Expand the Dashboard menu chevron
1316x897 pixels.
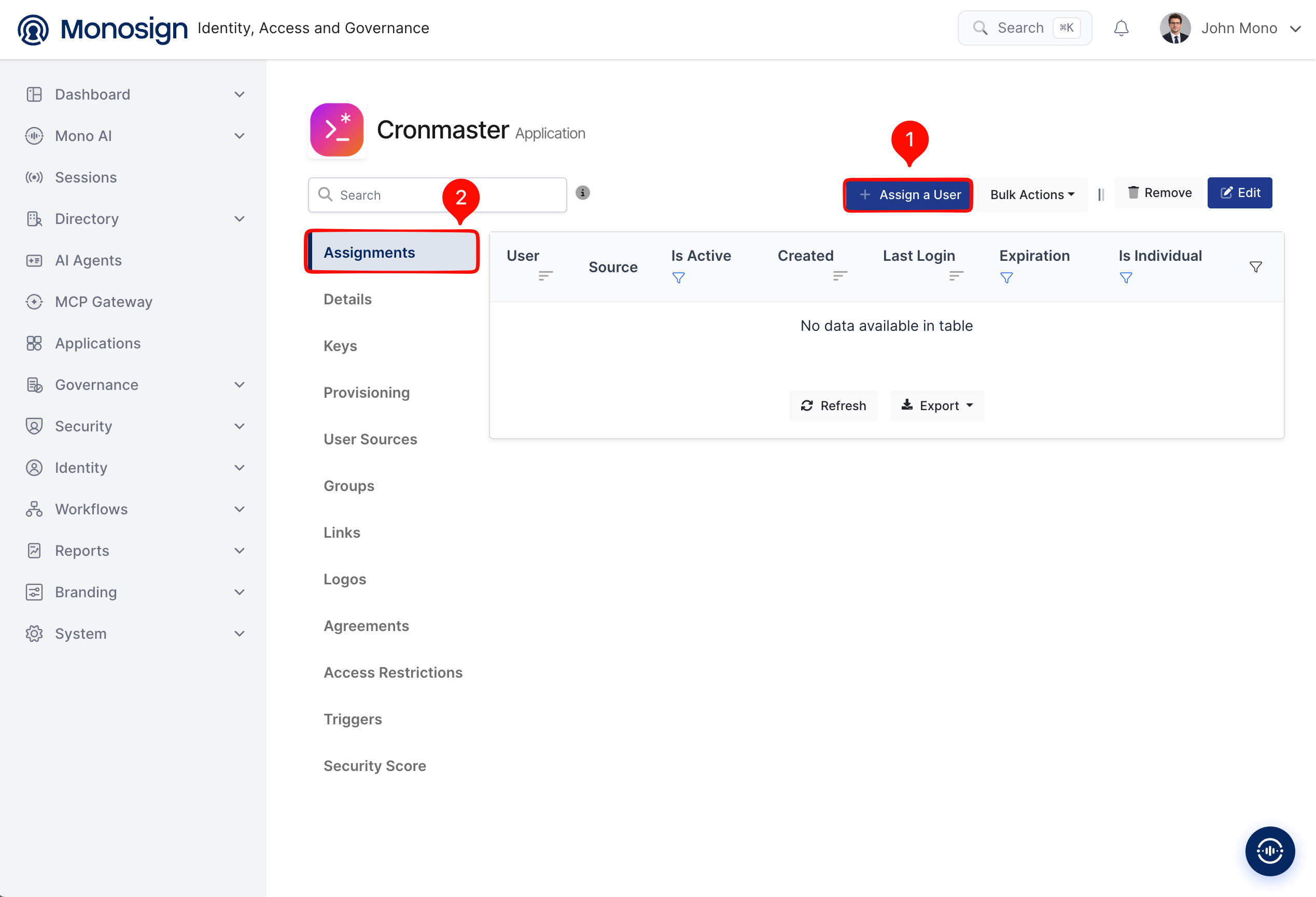pyautogui.click(x=240, y=94)
